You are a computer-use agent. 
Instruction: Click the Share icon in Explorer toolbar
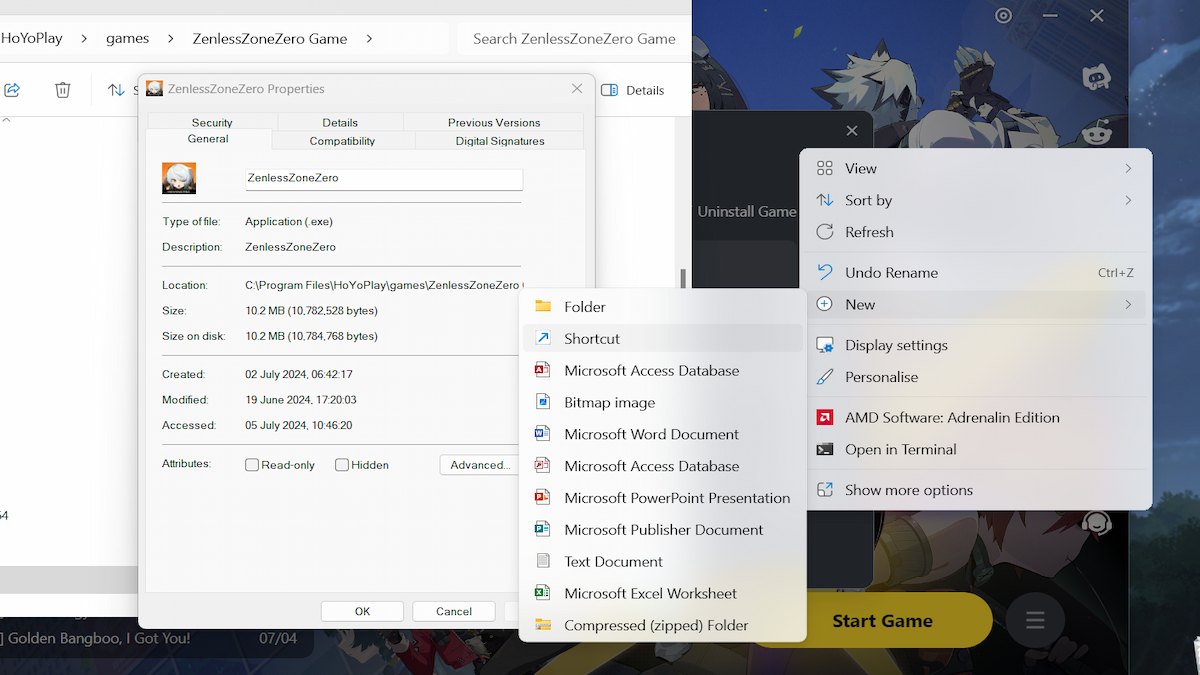pyautogui.click(x=12, y=89)
